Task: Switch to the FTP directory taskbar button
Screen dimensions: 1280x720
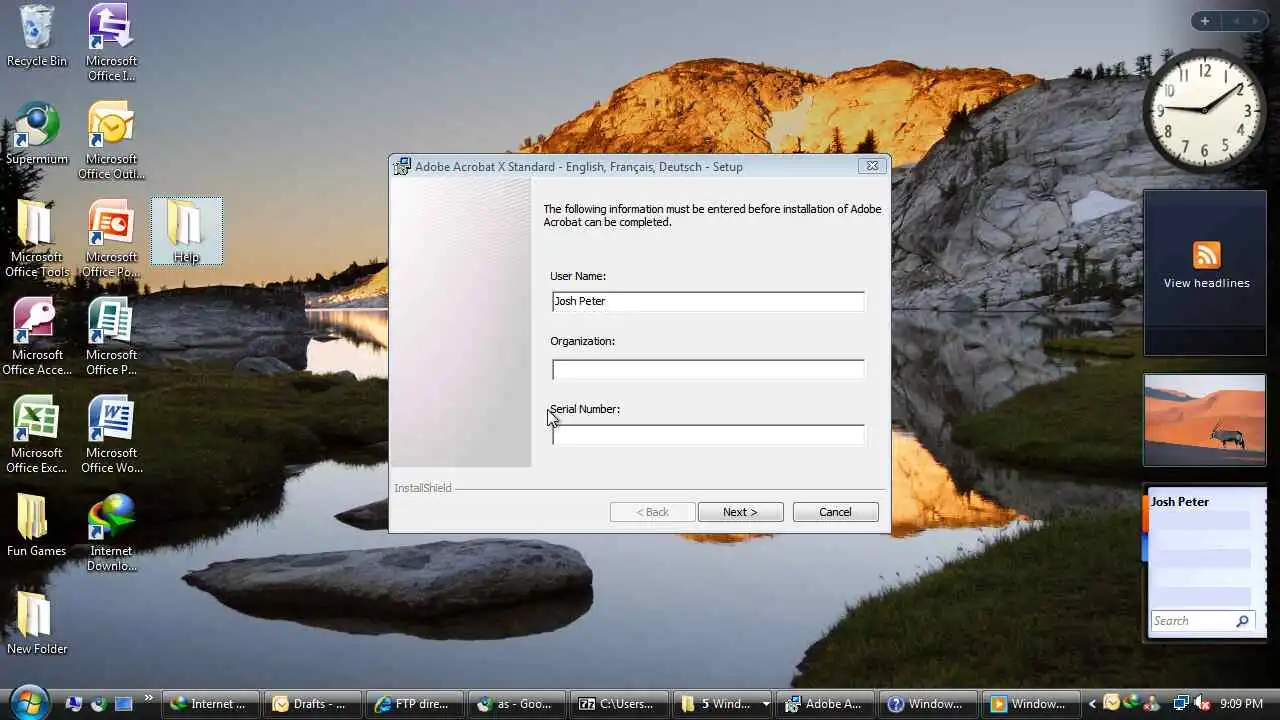Action: click(x=415, y=704)
